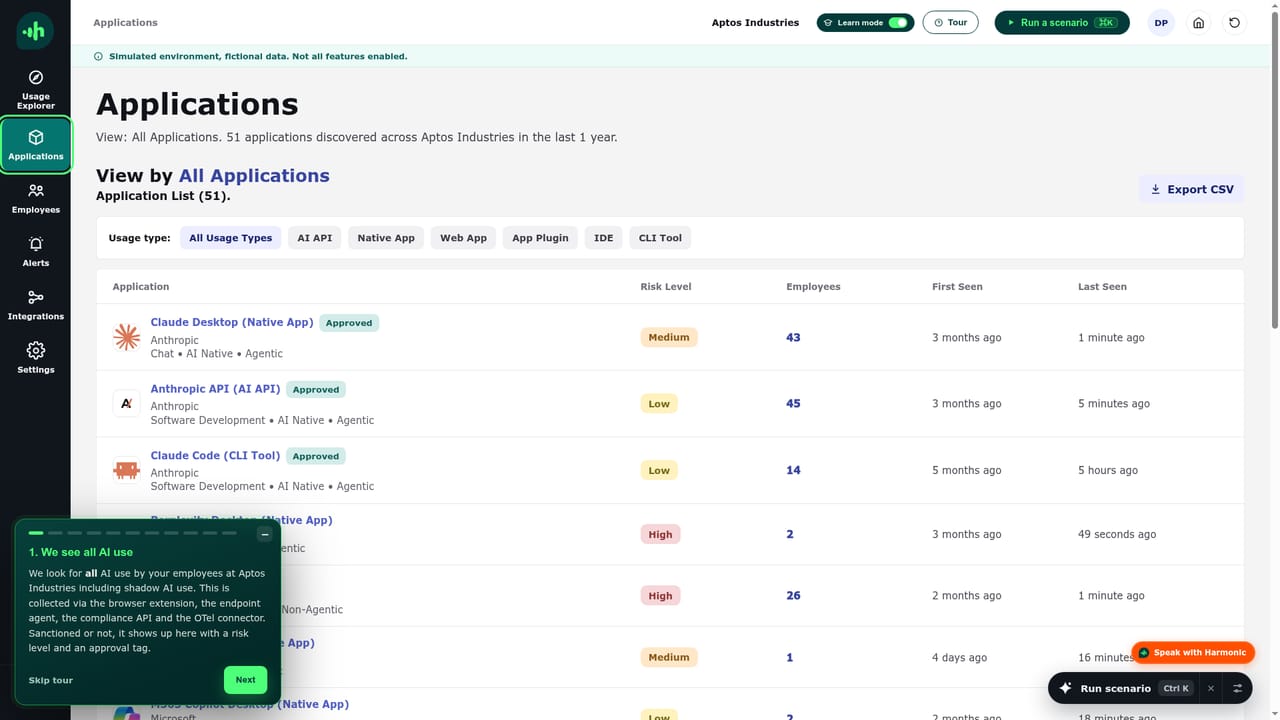Image resolution: width=1280 pixels, height=720 pixels.
Task: Filter by App Plugin usage type
Action: [540, 238]
